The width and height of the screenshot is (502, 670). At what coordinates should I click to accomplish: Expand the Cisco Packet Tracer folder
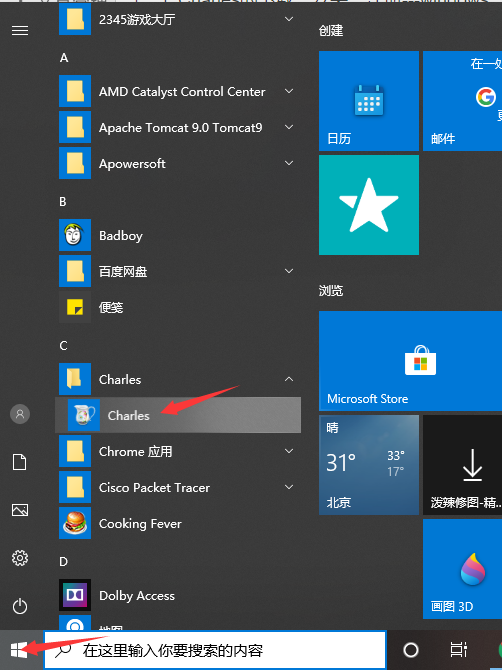[289, 487]
